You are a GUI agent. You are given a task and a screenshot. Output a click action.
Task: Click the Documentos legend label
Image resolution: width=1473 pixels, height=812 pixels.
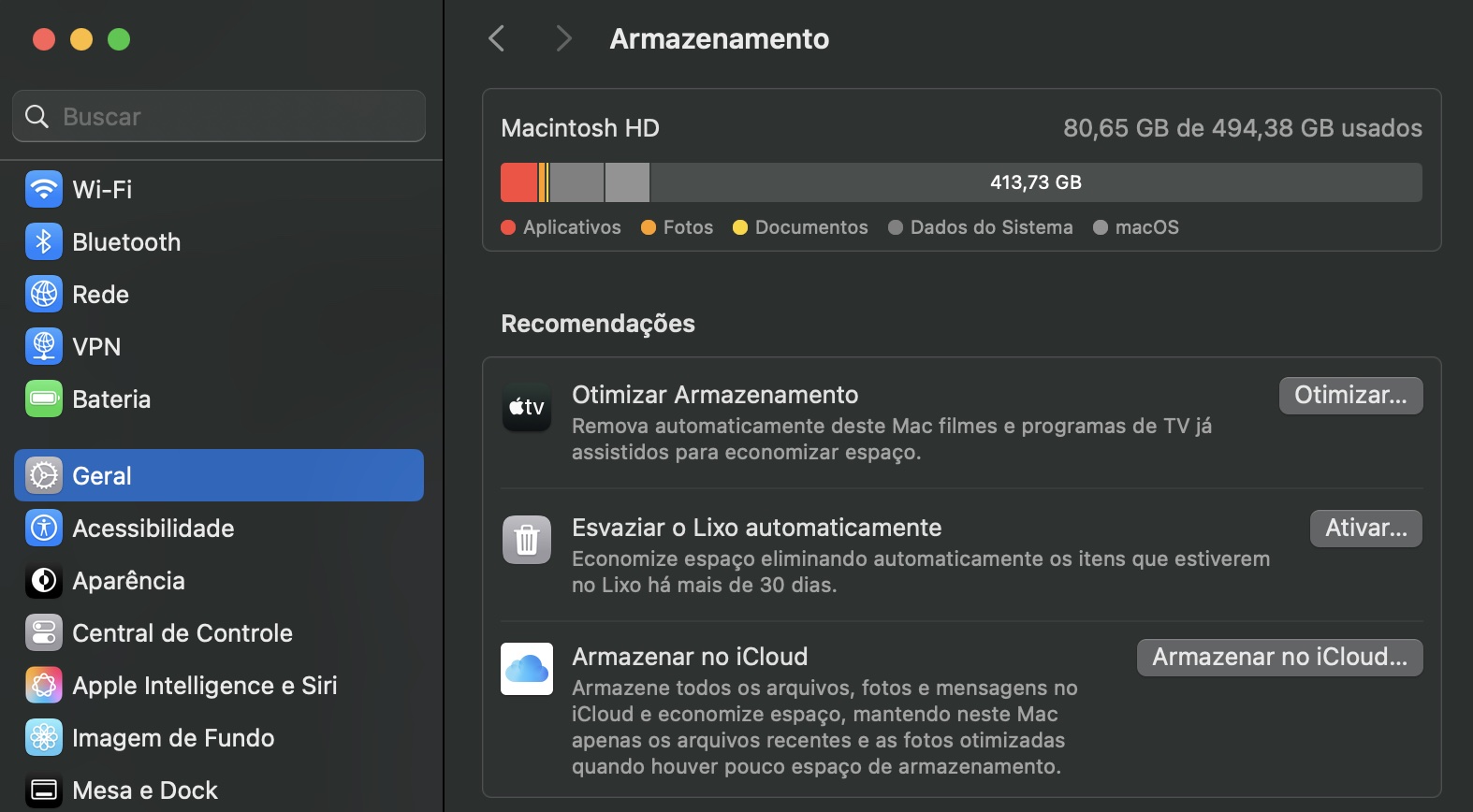811,227
